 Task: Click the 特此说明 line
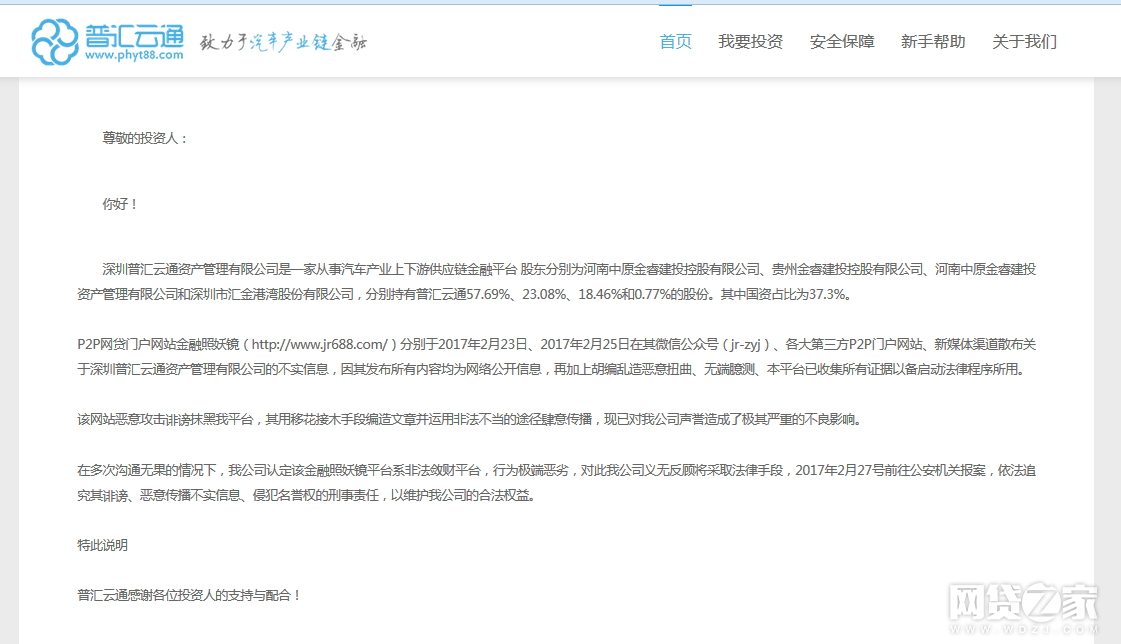point(102,545)
